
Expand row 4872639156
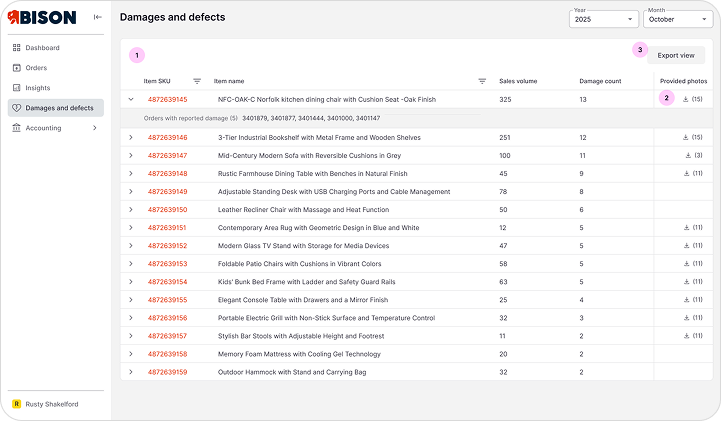(x=131, y=318)
